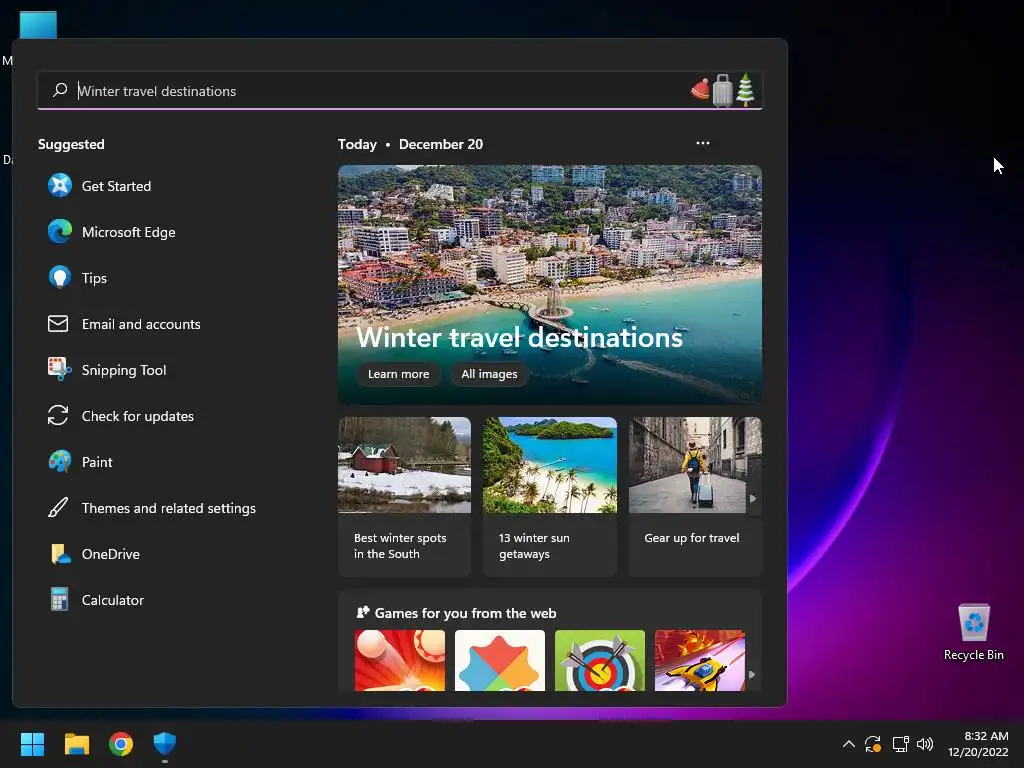Open the red bowling ball game thumbnail
This screenshot has width=1024, height=768.
(400, 660)
